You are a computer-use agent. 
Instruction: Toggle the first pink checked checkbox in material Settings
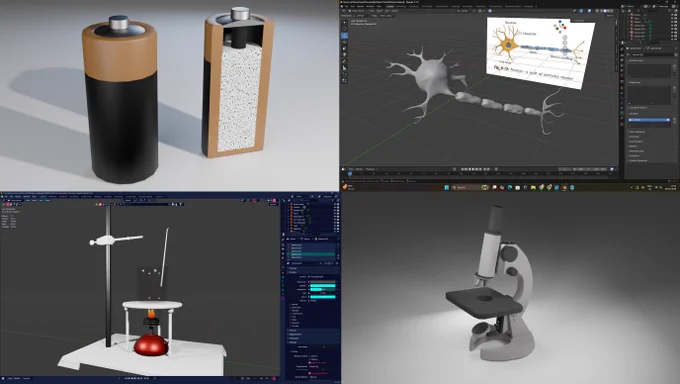click(x=310, y=362)
